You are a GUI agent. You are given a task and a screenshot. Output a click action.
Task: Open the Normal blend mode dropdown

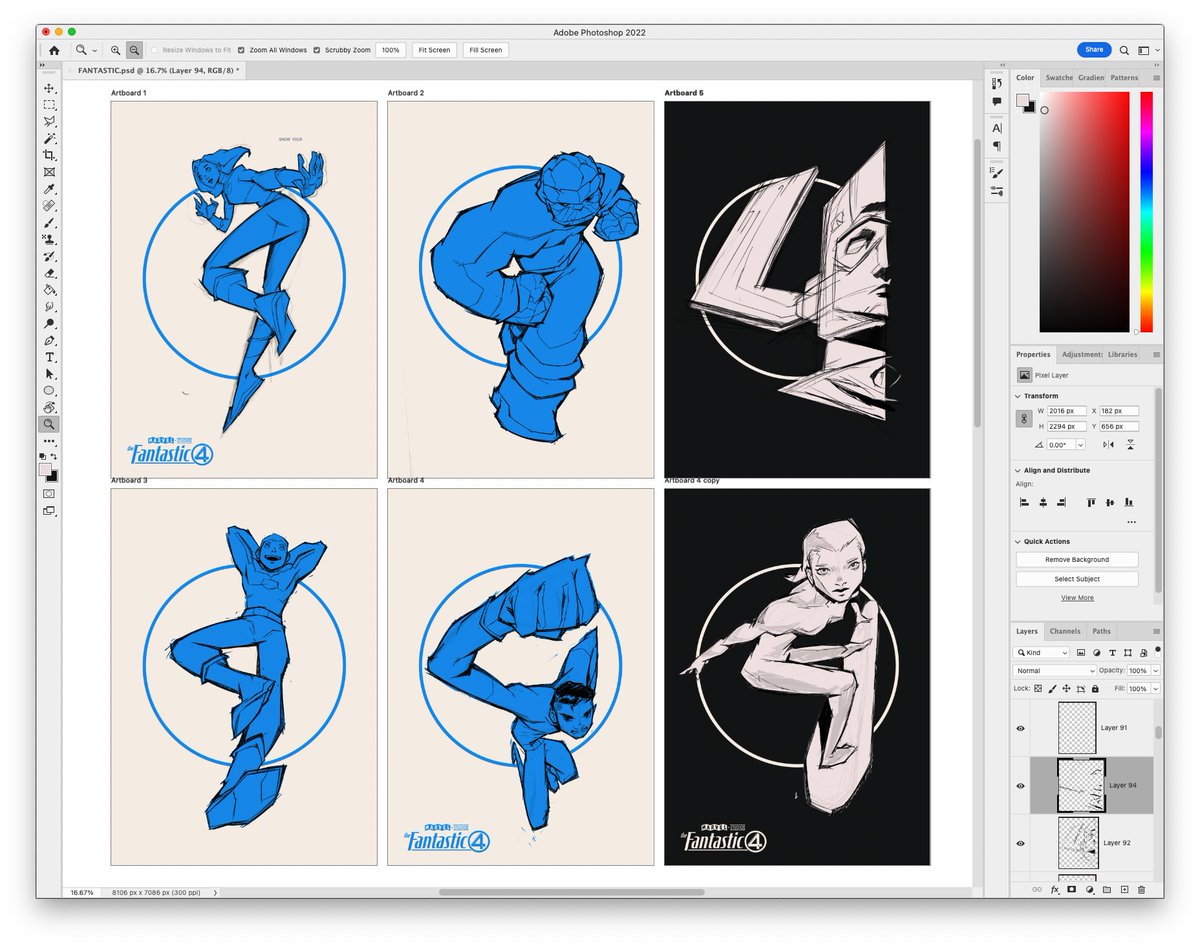click(1055, 671)
